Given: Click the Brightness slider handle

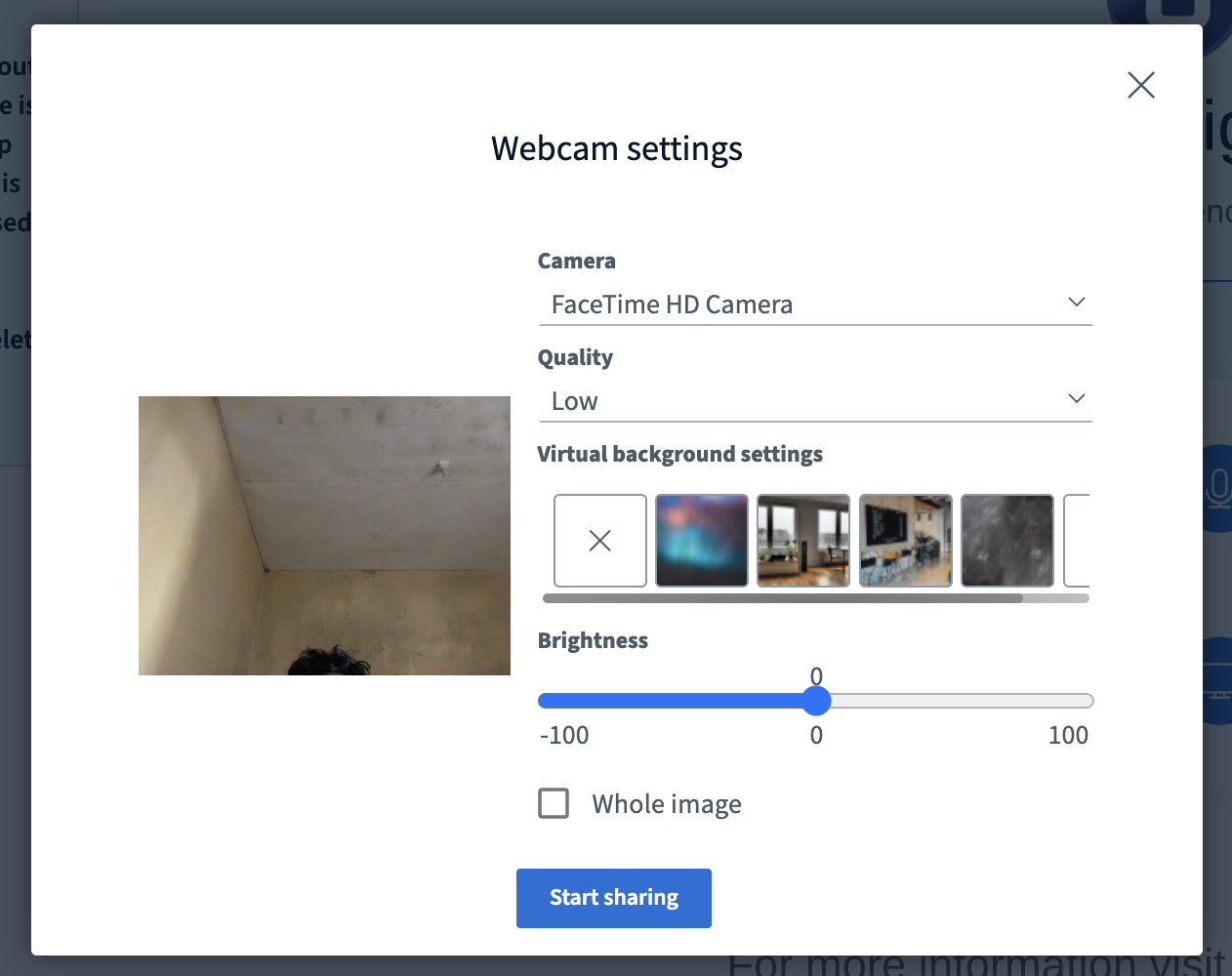Looking at the screenshot, I should (x=816, y=701).
